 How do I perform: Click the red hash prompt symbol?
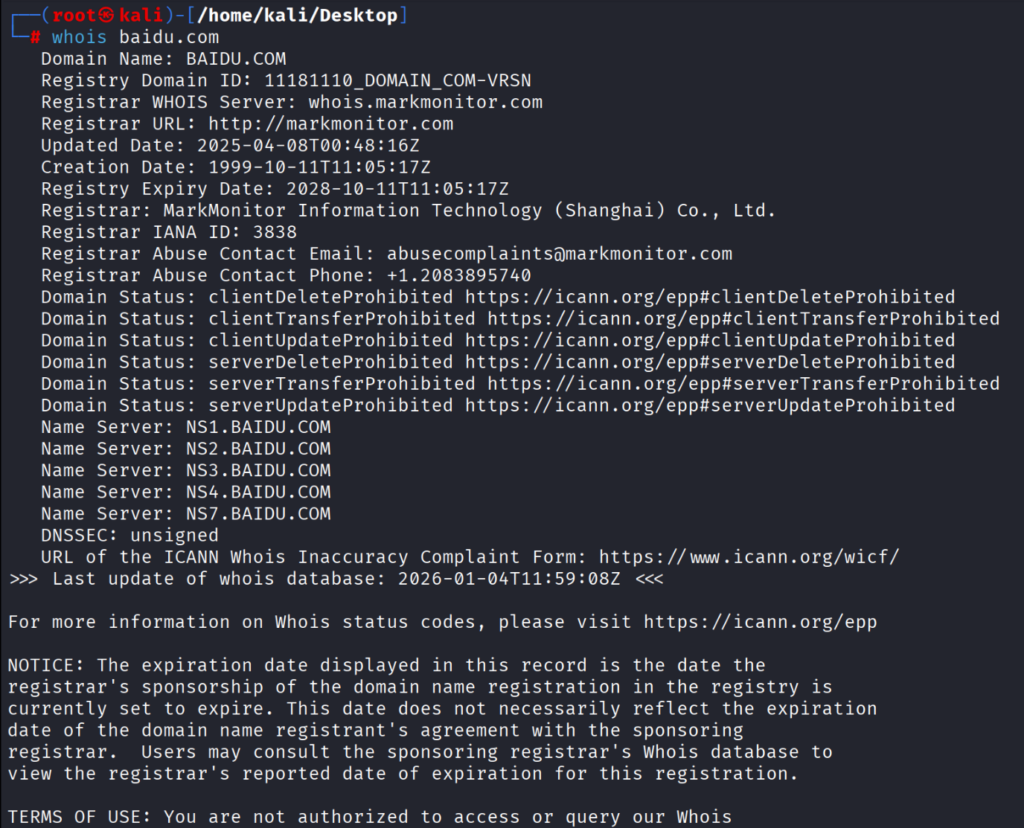click(x=35, y=38)
